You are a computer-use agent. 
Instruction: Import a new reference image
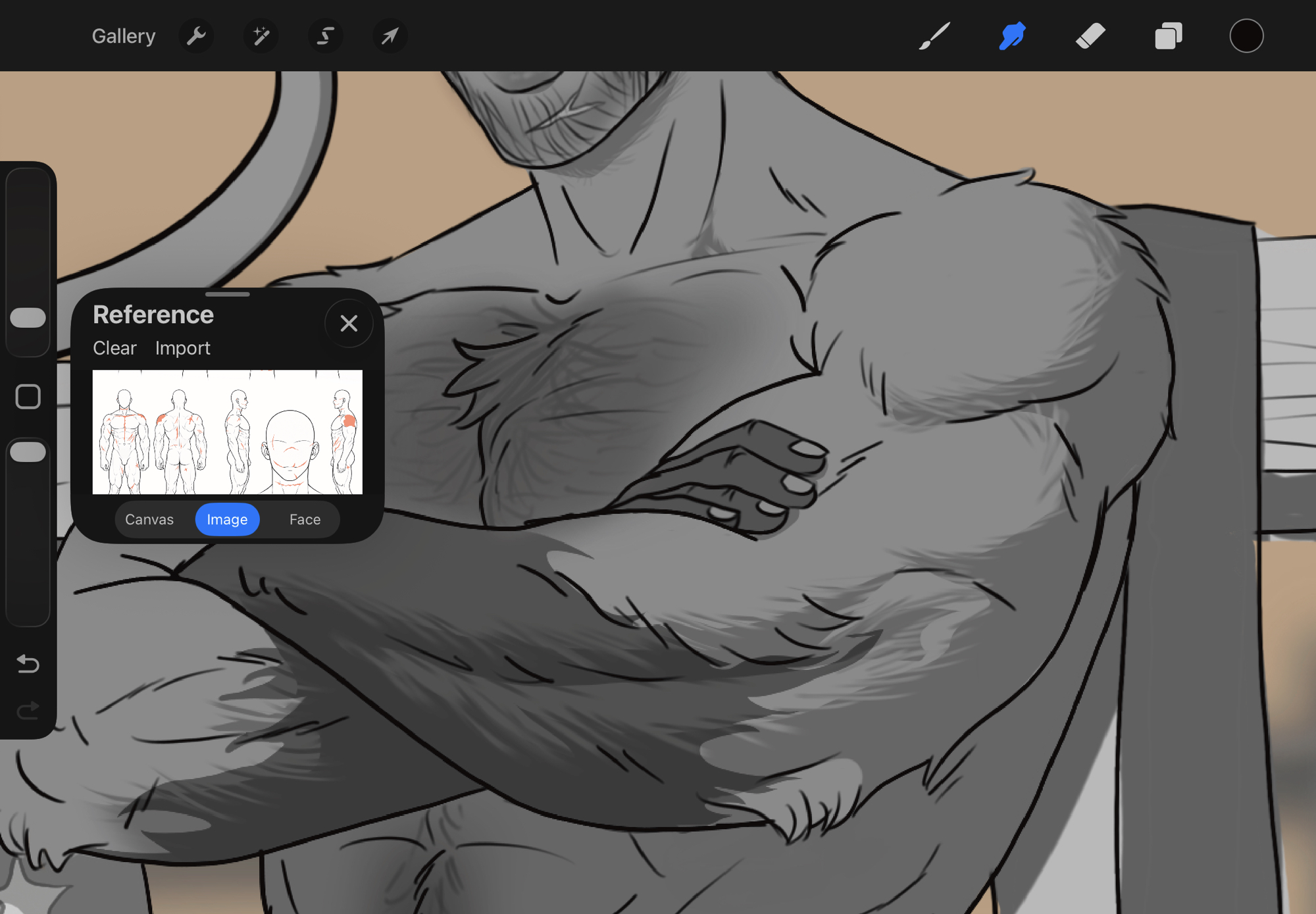coord(182,348)
